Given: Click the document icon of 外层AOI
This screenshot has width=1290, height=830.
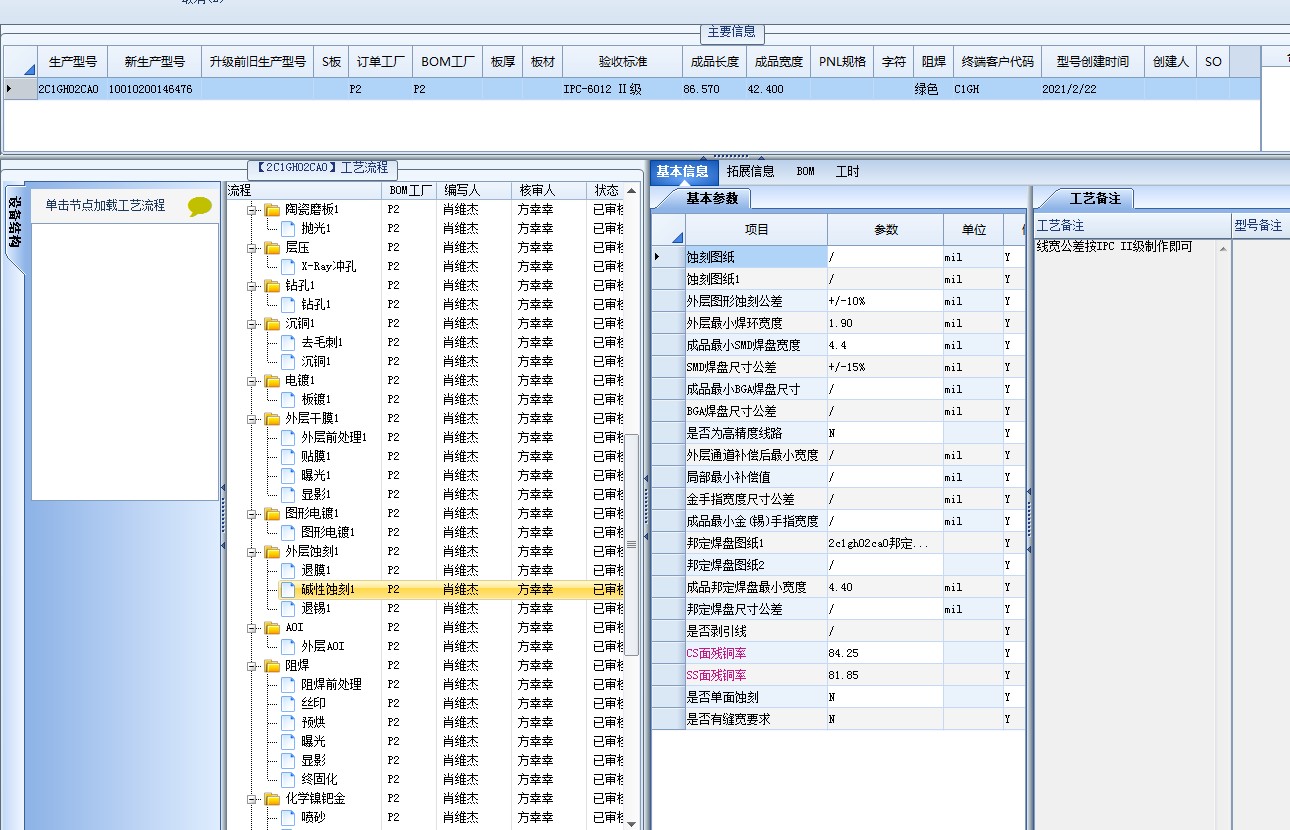Looking at the screenshot, I should [x=288, y=647].
